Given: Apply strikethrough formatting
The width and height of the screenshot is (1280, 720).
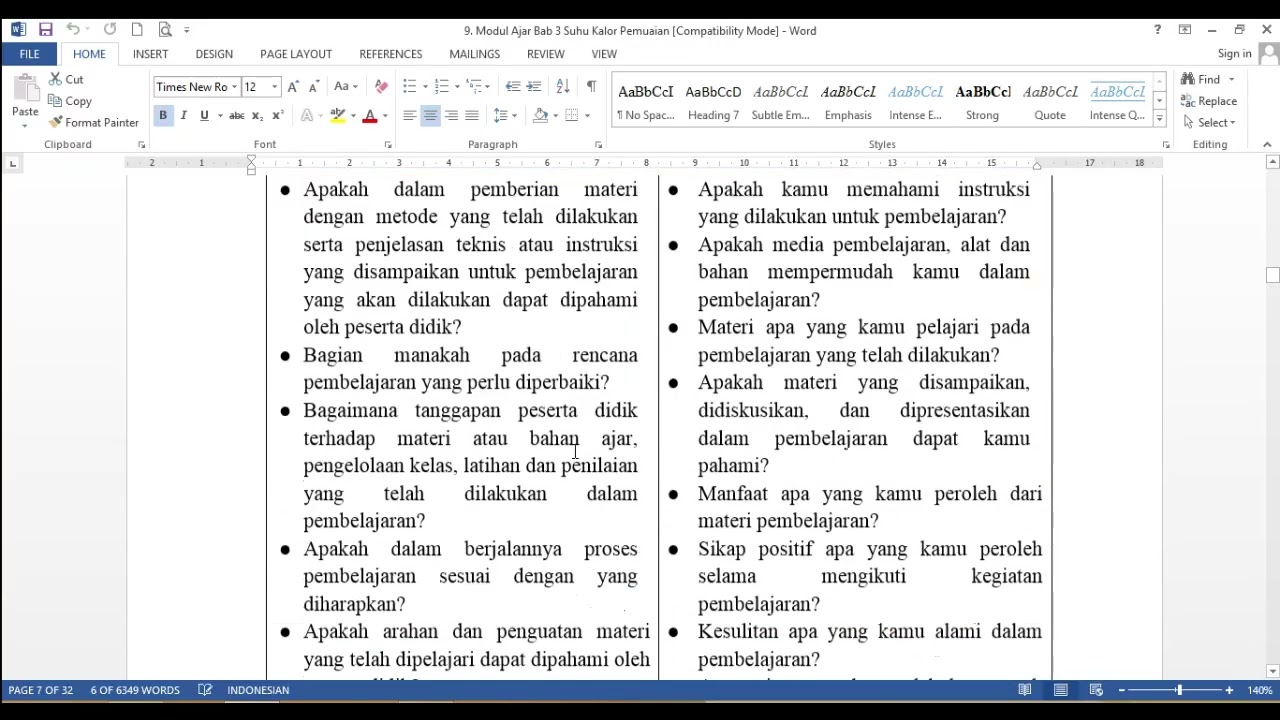Looking at the screenshot, I should coord(237,116).
